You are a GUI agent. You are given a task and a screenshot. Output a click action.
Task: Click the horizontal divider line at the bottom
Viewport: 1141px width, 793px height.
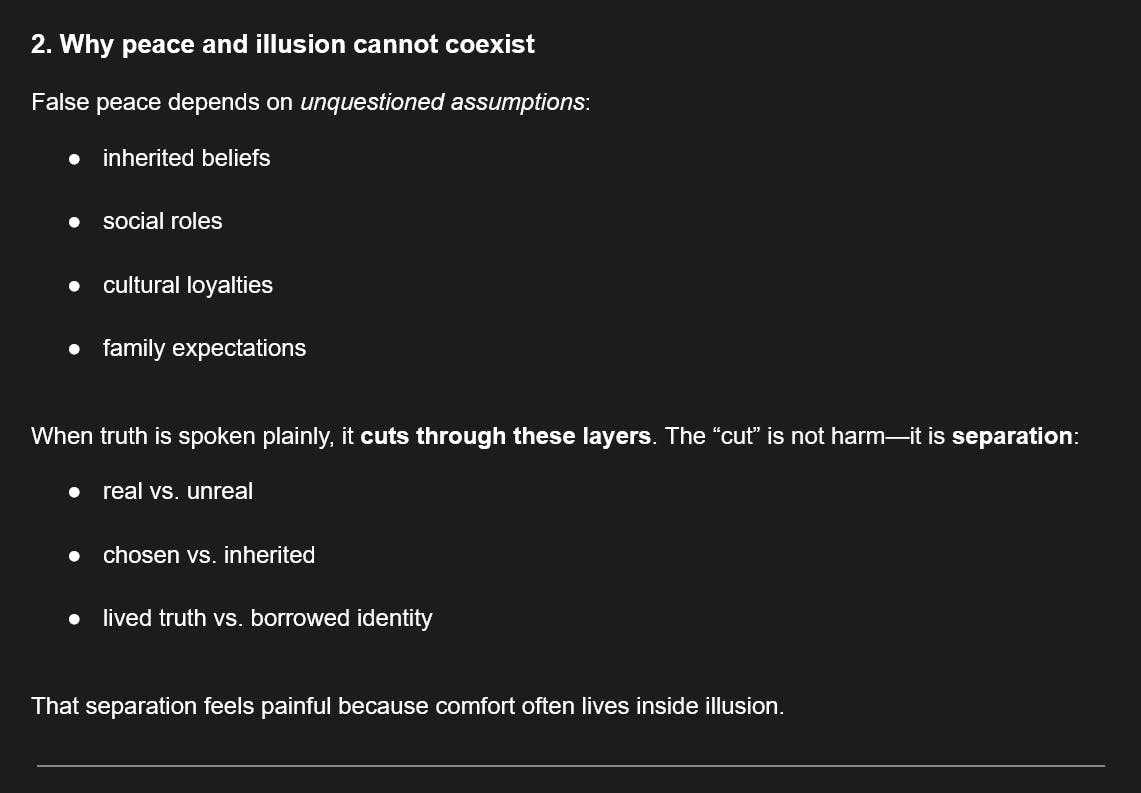pyautogui.click(x=570, y=766)
